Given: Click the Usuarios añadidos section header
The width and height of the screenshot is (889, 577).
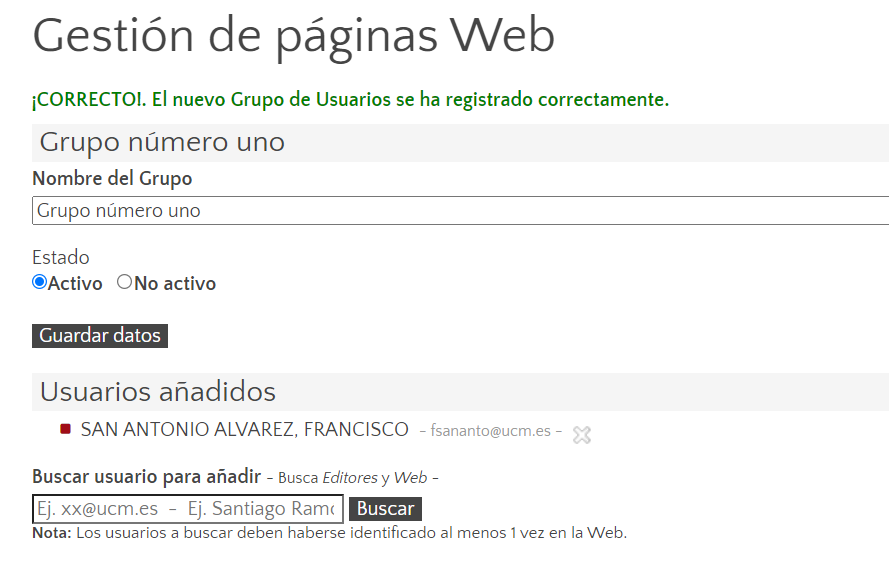Looking at the screenshot, I should coord(157,392).
